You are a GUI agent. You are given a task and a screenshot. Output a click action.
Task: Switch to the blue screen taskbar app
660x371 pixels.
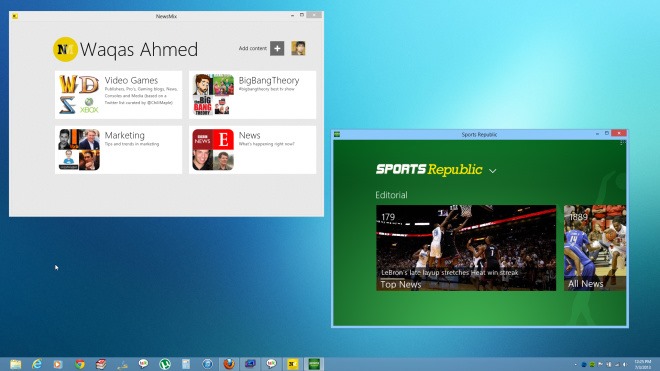click(x=250, y=364)
